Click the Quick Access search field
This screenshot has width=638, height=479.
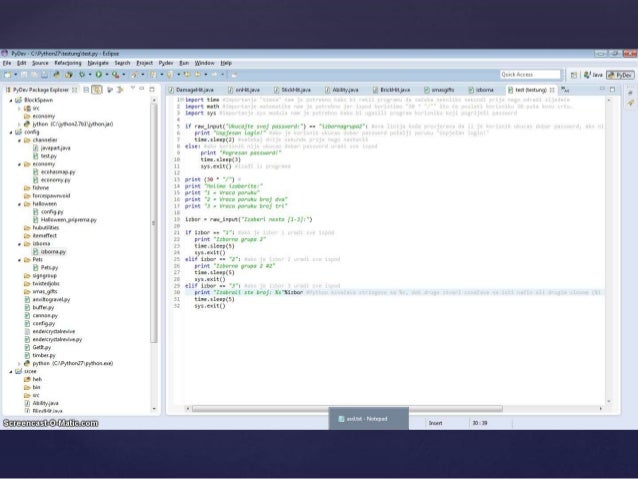click(530, 74)
